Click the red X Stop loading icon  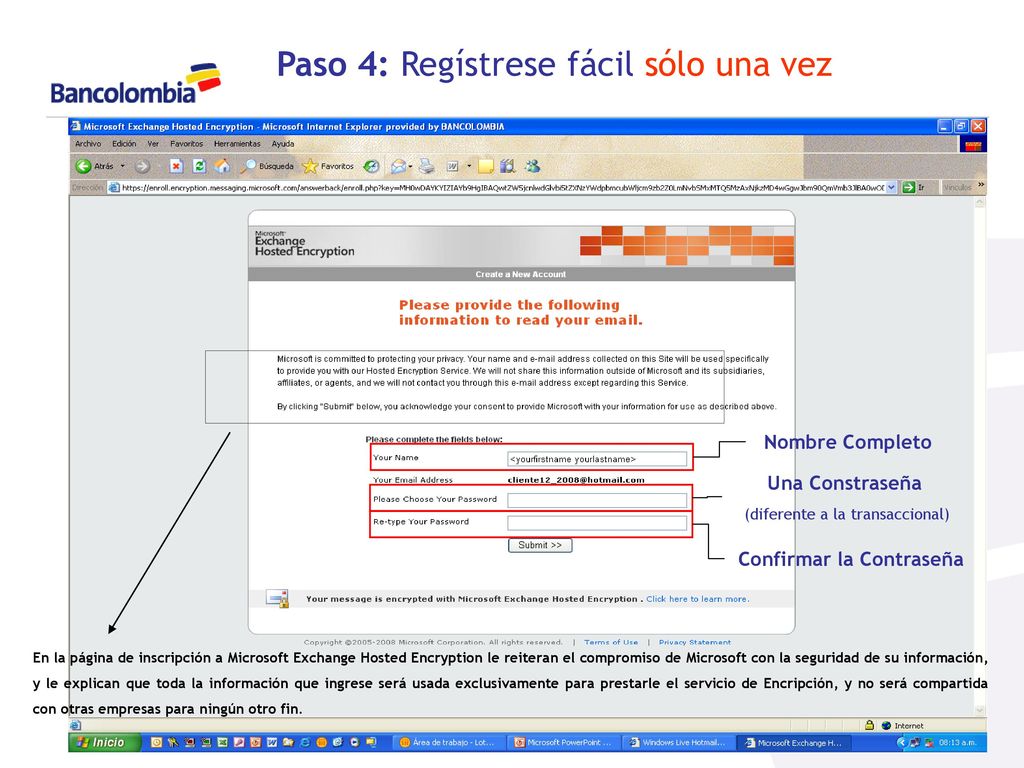(x=176, y=167)
